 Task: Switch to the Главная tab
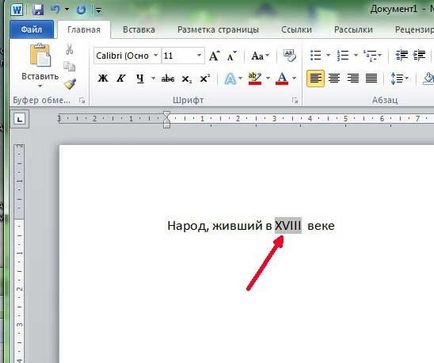(x=84, y=30)
